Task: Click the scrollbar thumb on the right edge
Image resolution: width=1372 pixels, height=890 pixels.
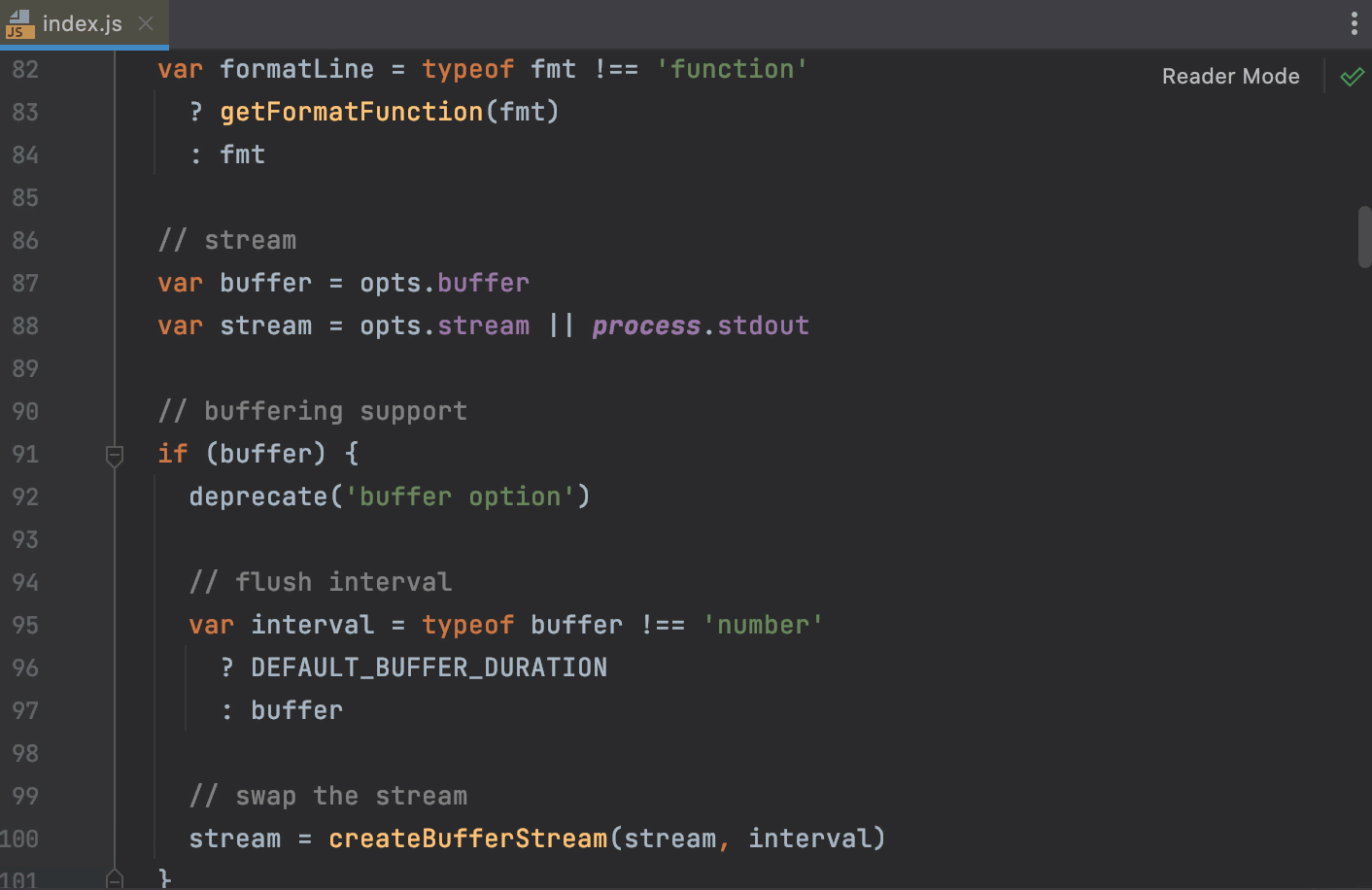Action: click(1366, 236)
